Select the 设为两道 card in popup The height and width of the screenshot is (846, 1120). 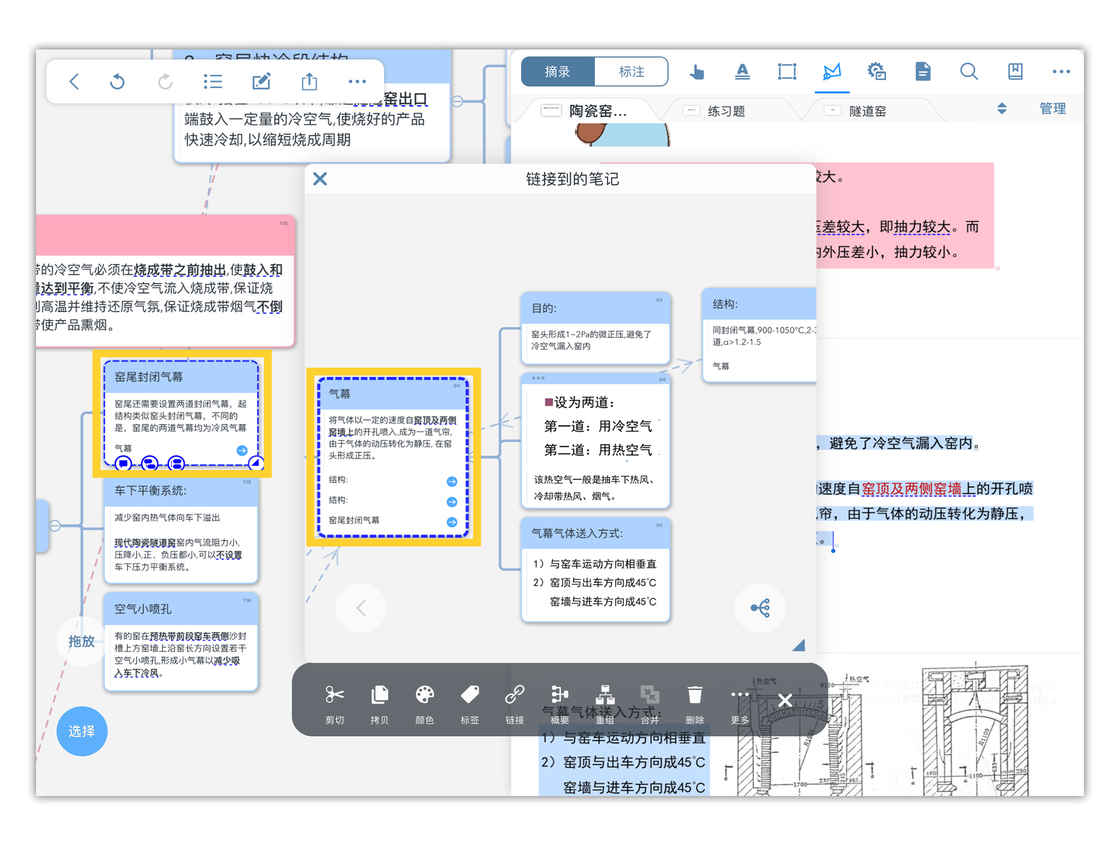(596, 441)
